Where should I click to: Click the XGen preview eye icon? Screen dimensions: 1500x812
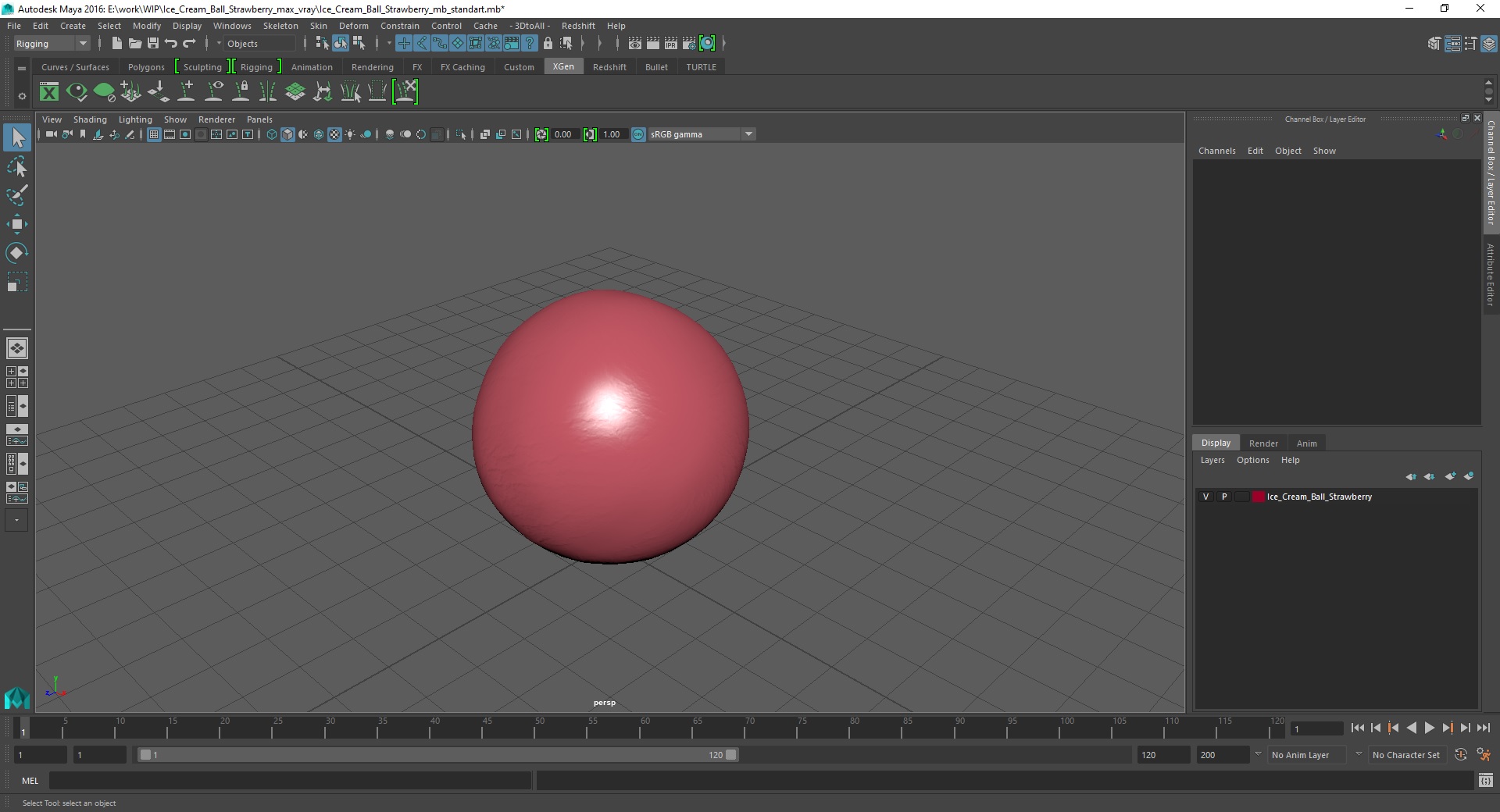pyautogui.click(x=77, y=92)
